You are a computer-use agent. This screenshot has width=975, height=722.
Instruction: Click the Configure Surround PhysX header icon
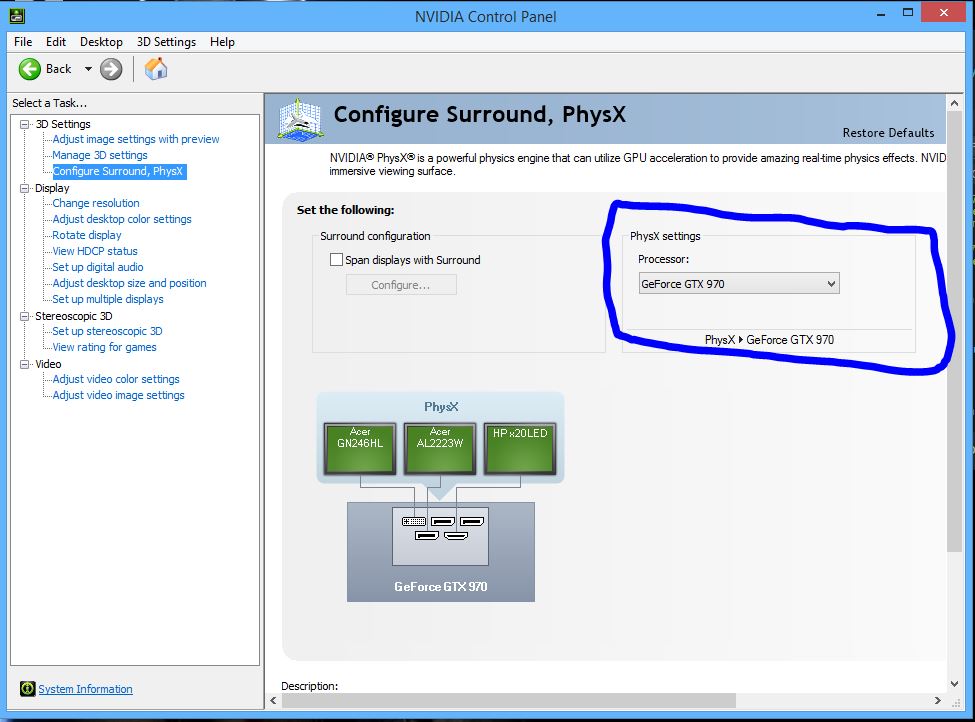pyautogui.click(x=300, y=119)
